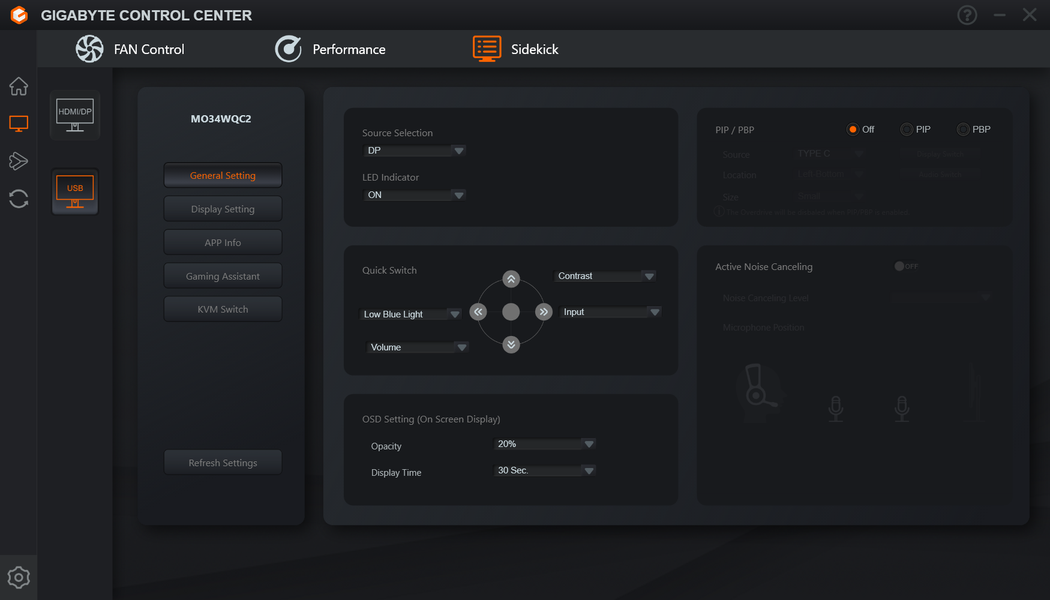The height and width of the screenshot is (600, 1050).
Task: Click the PIP Audio Switch button
Action: point(940,174)
